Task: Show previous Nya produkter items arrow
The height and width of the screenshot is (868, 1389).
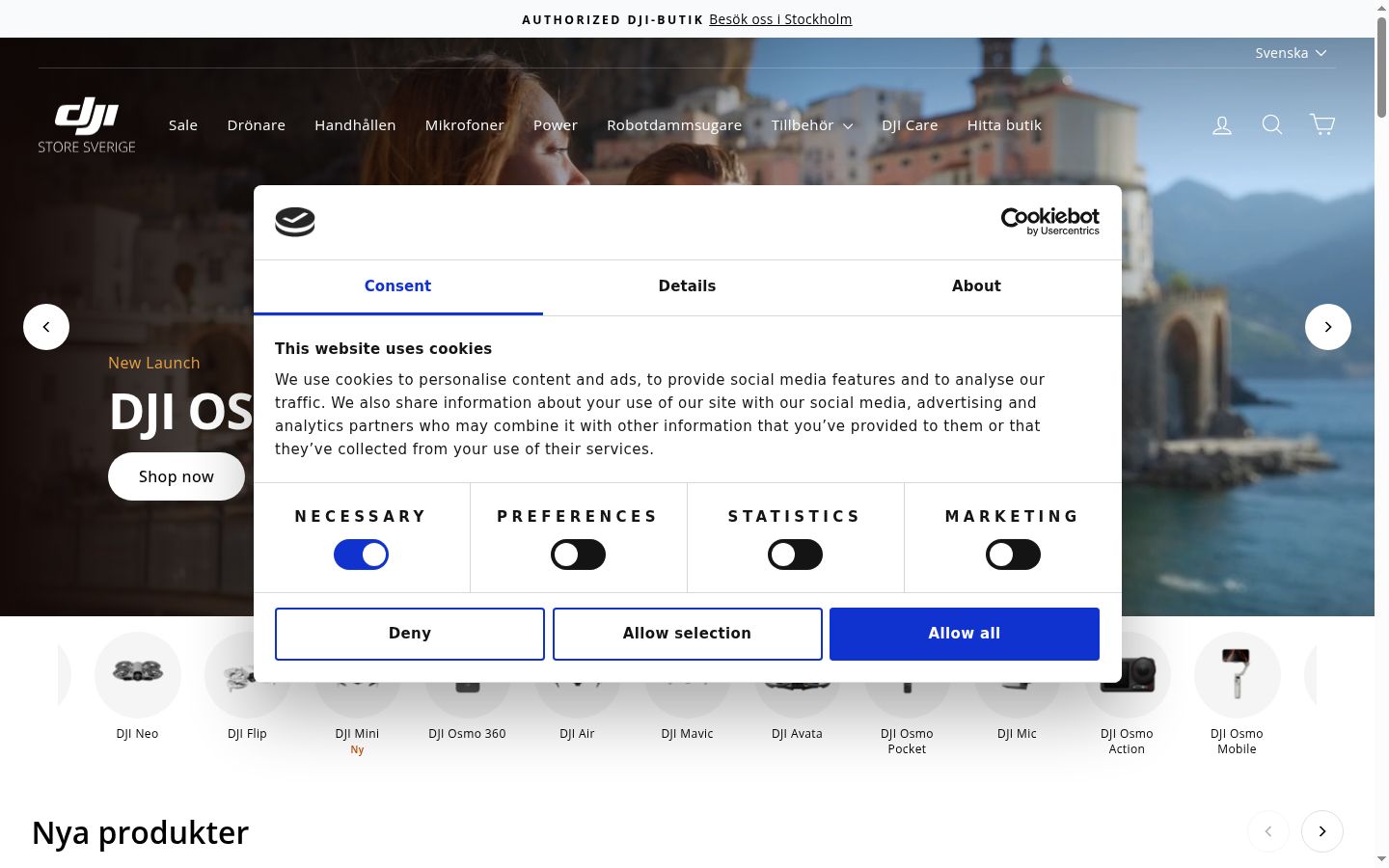Action: (1268, 831)
